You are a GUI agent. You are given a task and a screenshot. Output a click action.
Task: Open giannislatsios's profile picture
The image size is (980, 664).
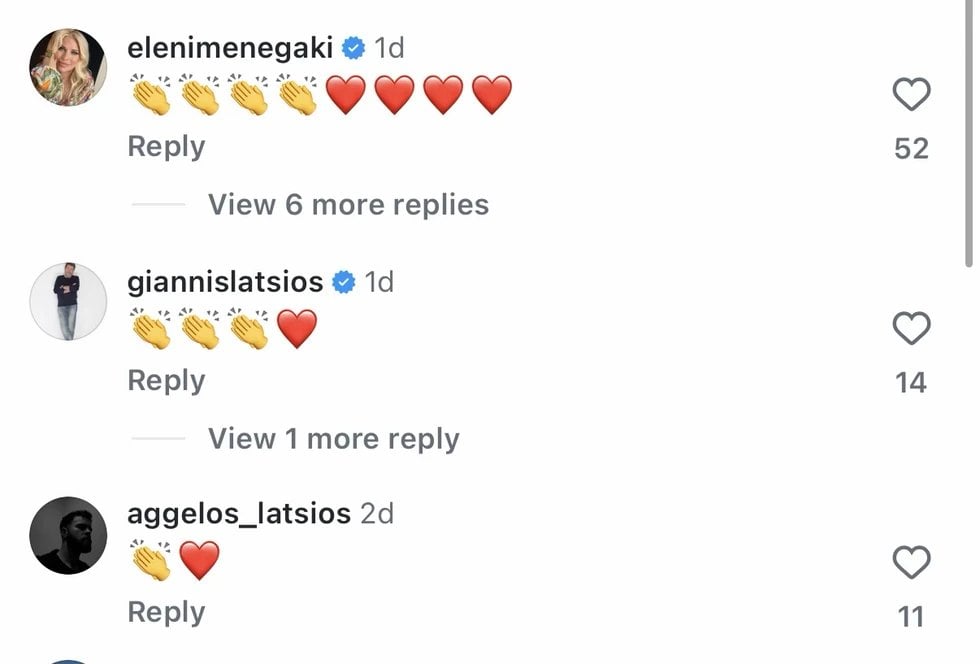pos(68,301)
